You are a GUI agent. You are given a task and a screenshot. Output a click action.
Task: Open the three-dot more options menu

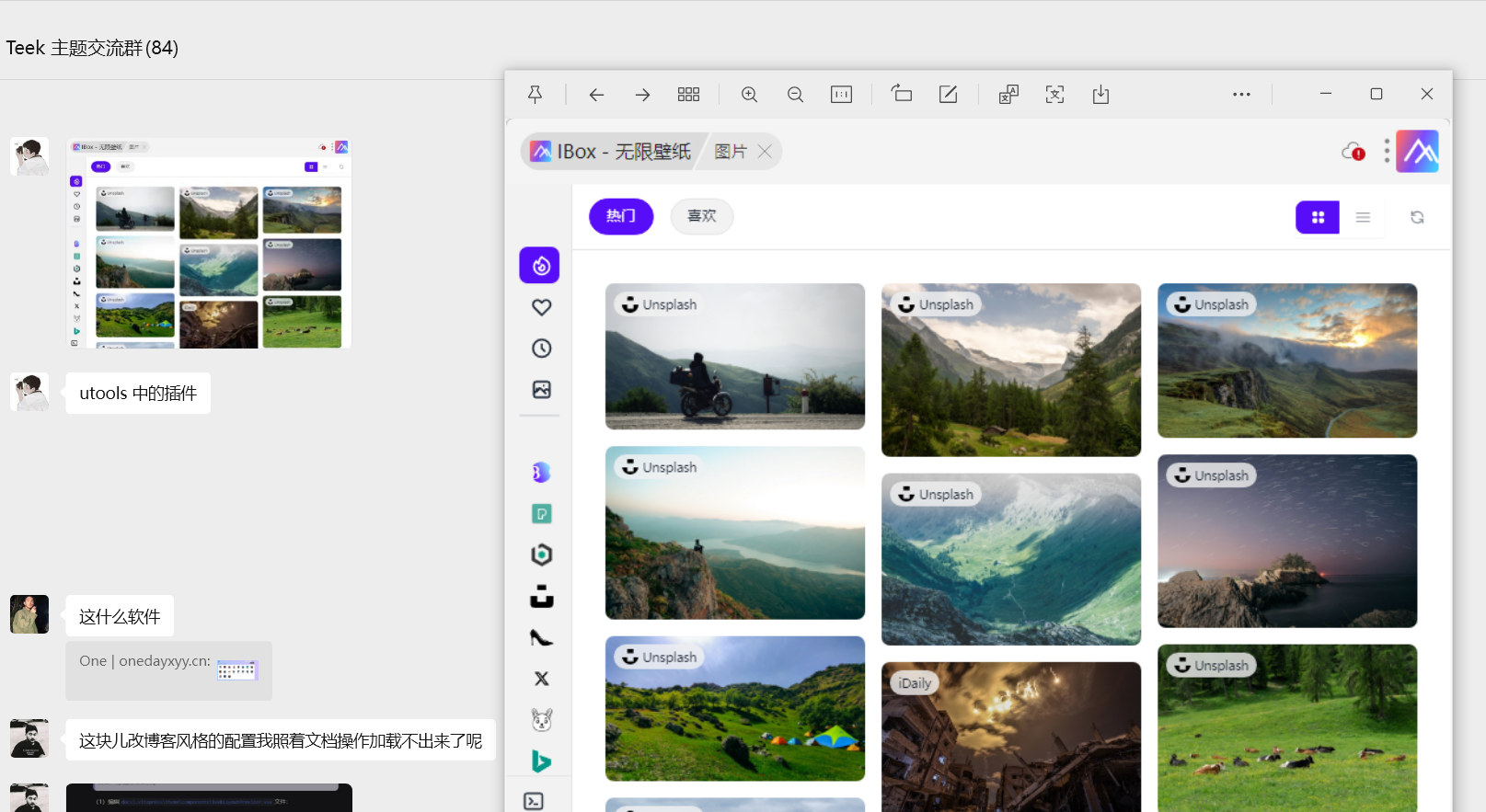coord(1241,95)
